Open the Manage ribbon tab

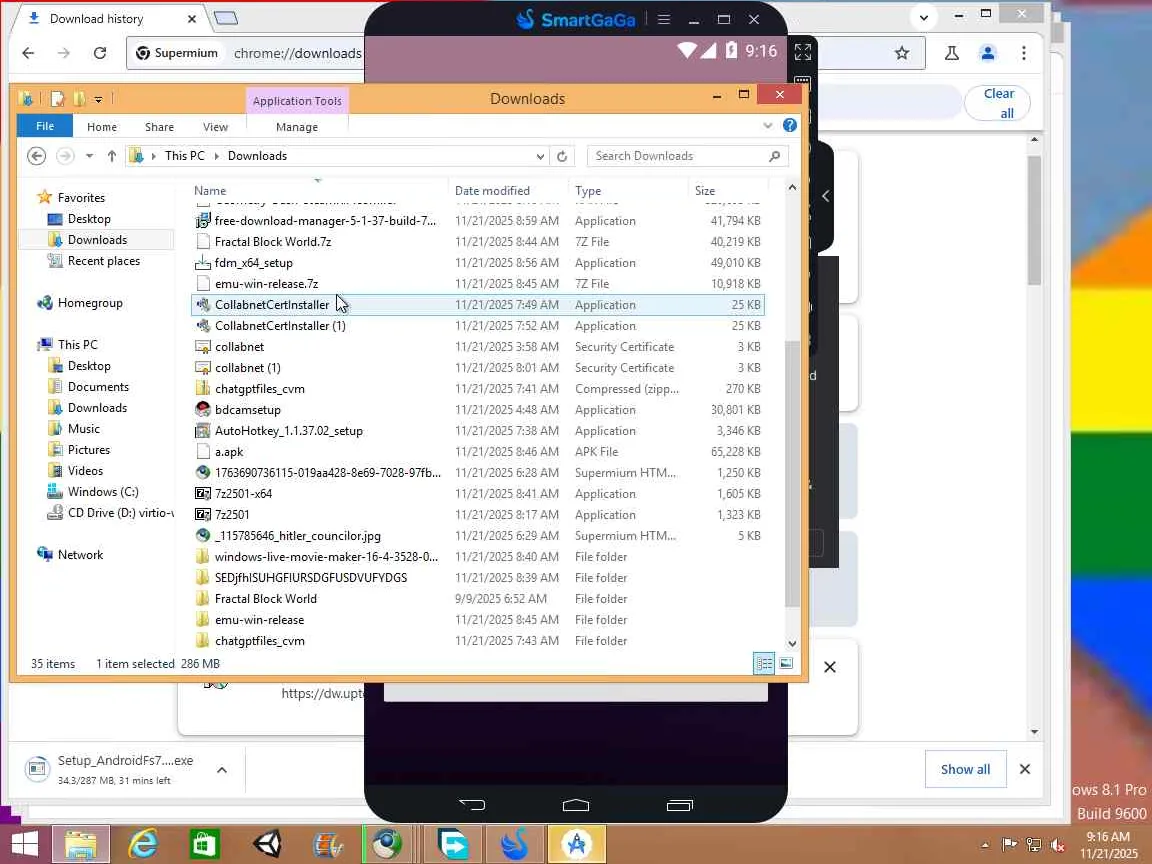click(297, 126)
